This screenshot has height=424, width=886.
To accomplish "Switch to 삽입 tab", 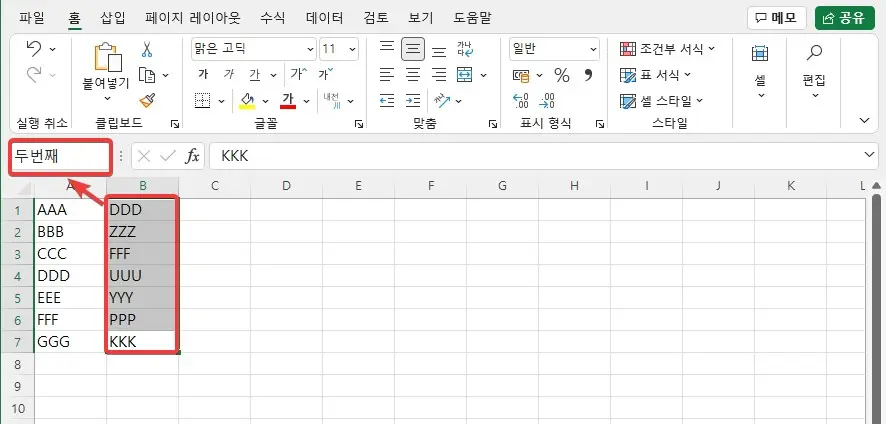I will tap(113, 18).
